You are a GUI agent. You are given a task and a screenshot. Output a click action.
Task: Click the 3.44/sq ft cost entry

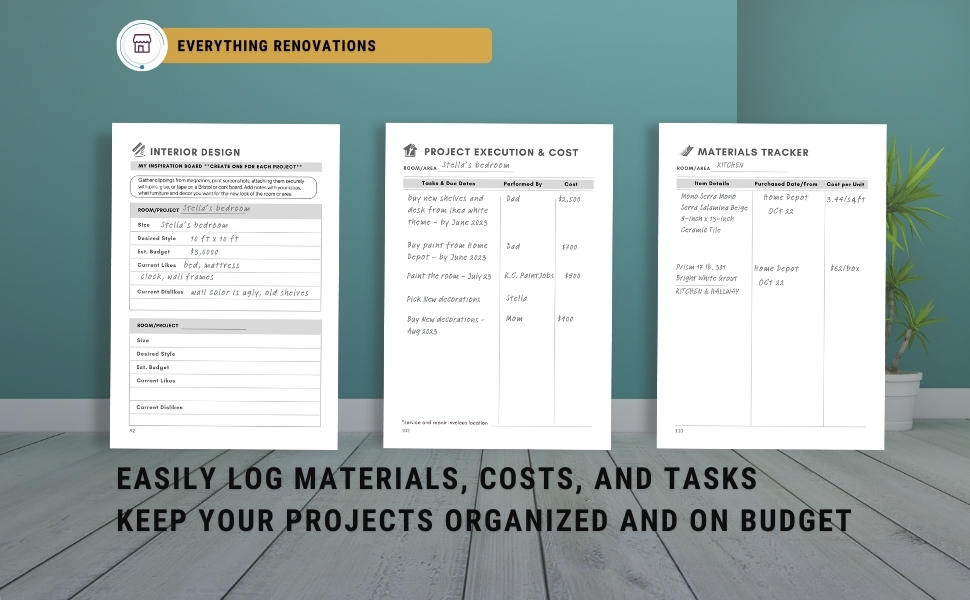(846, 200)
